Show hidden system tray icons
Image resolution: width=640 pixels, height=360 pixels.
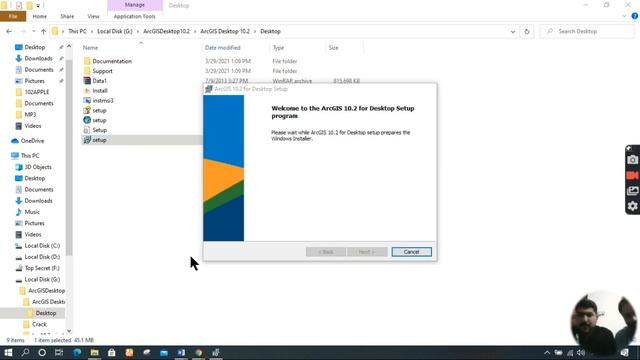click(547, 353)
